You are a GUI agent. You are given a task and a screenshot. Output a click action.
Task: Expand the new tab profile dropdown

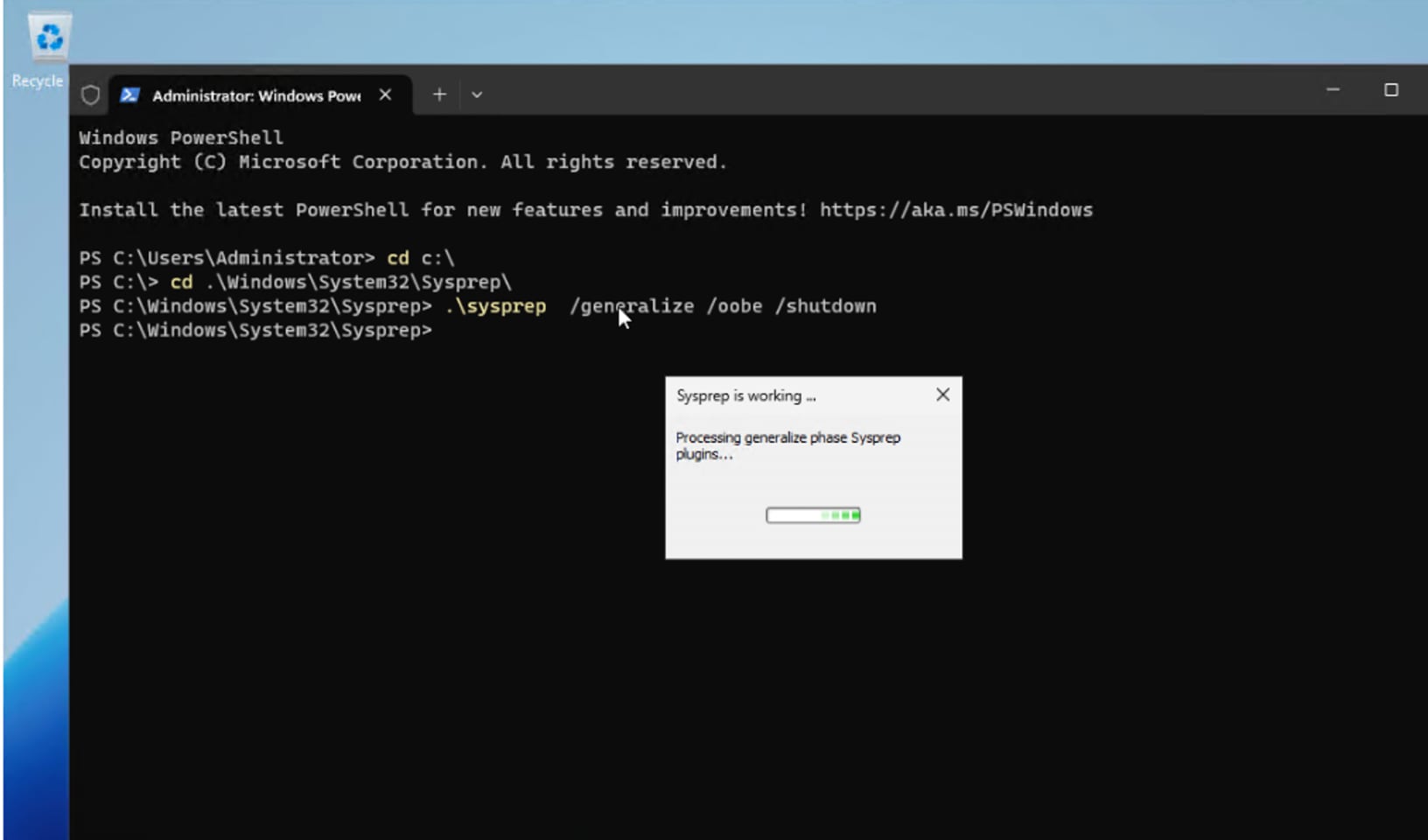click(477, 94)
